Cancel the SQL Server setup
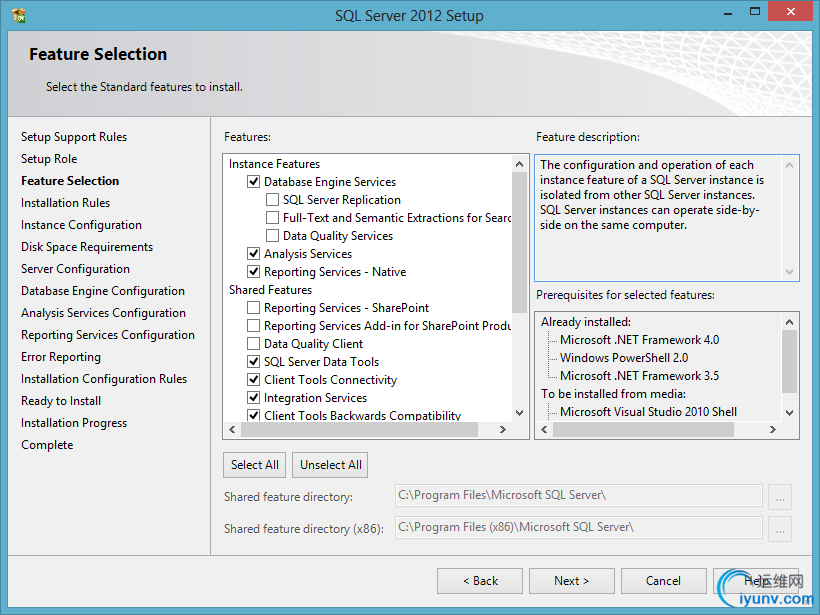 664,581
